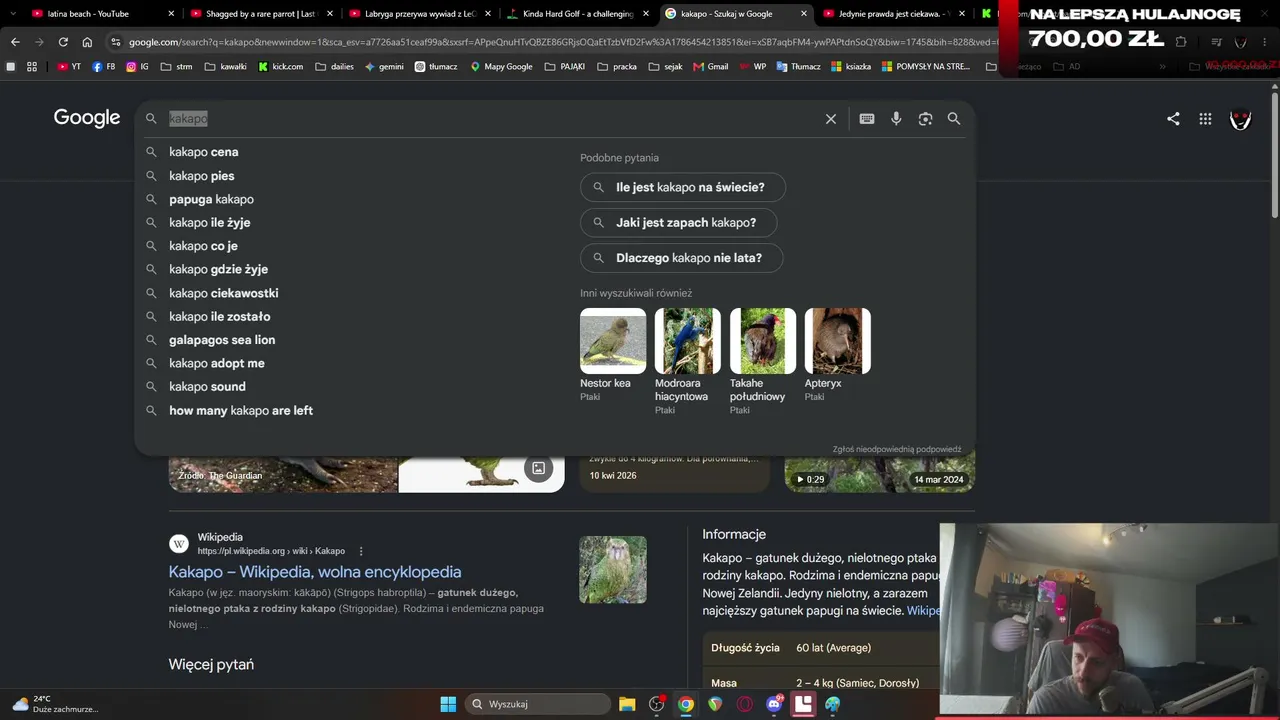The width and height of the screenshot is (1280, 720).
Task: Open the ksiazka bookmarks folder
Action: (849, 67)
